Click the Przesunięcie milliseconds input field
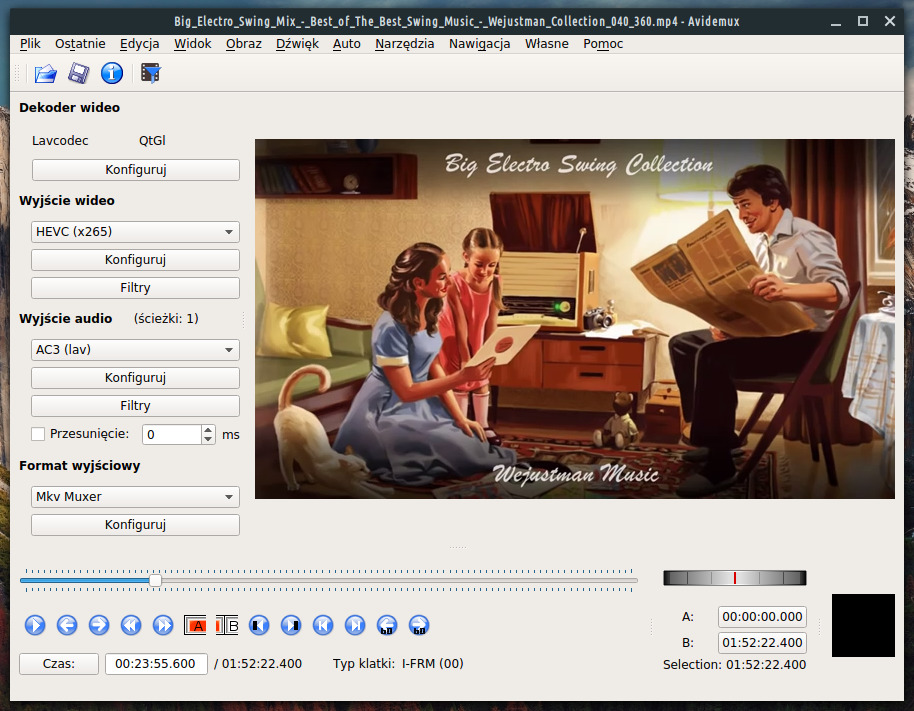The width and height of the screenshot is (914, 711). 172,434
